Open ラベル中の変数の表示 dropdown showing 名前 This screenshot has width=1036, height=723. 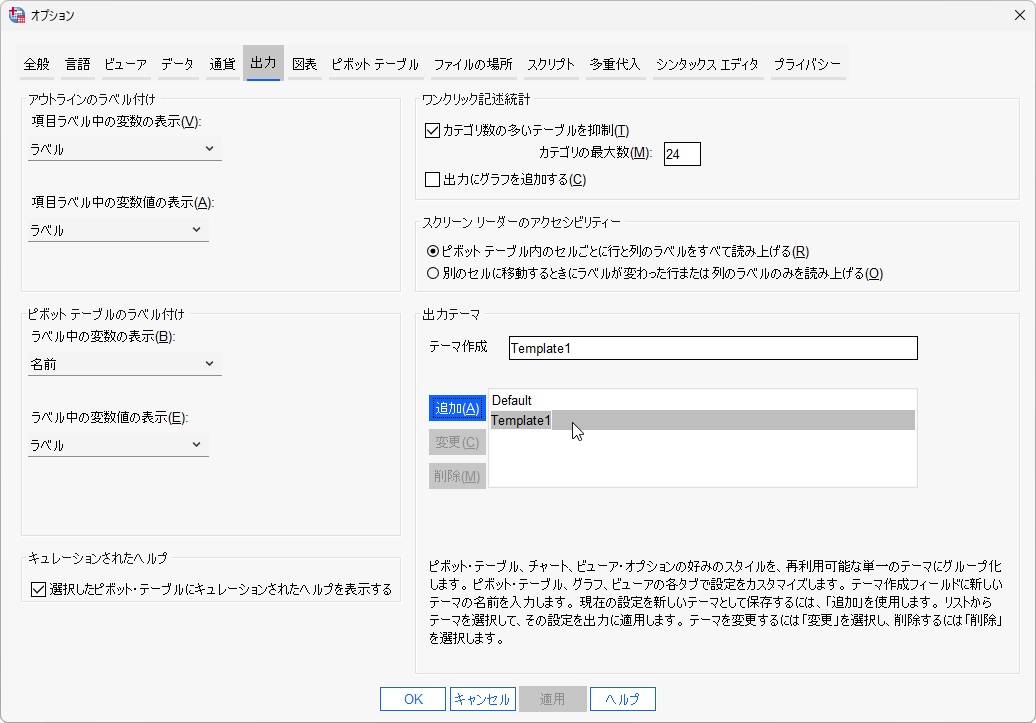click(x=124, y=364)
